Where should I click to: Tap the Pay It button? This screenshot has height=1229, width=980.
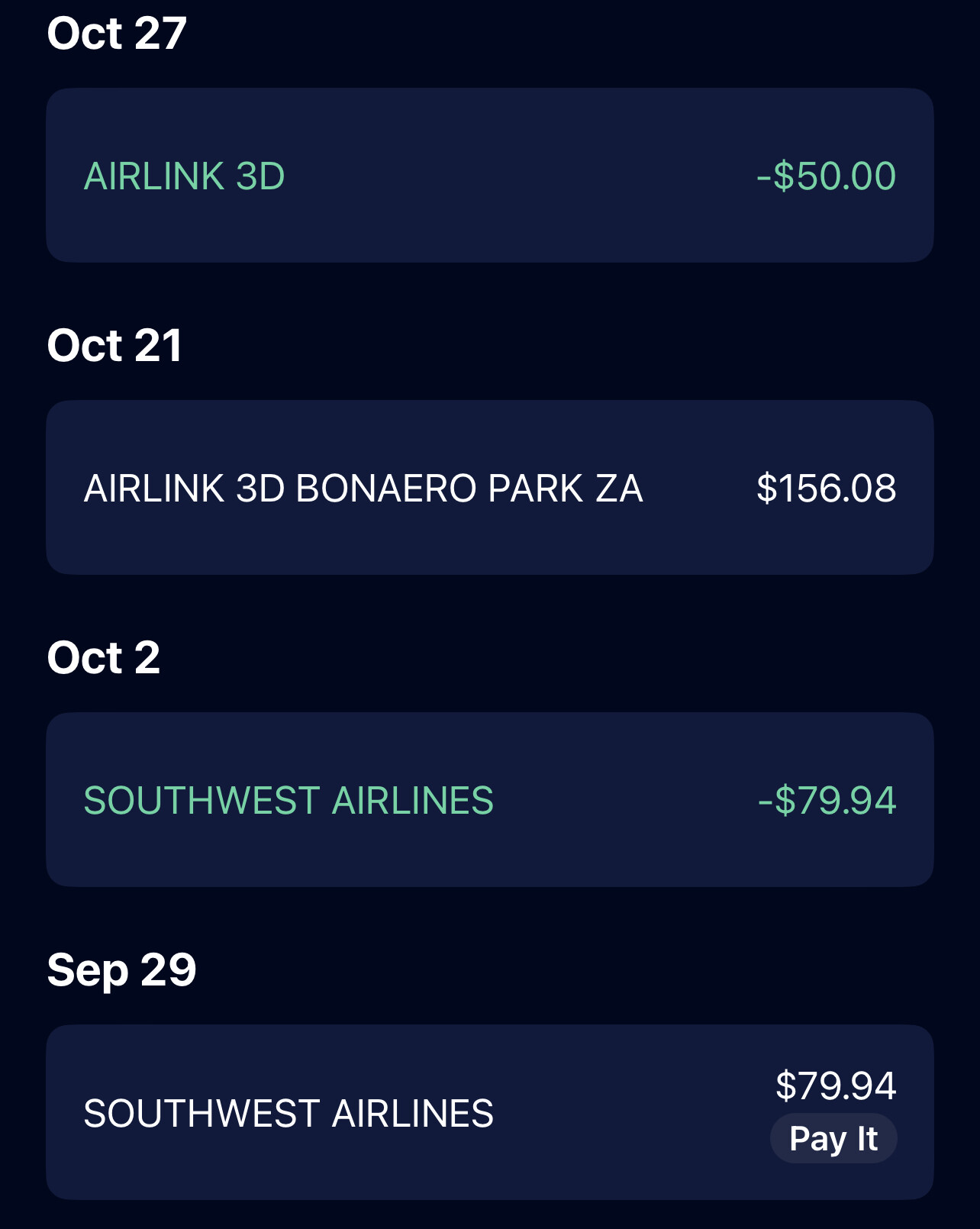tap(833, 1138)
